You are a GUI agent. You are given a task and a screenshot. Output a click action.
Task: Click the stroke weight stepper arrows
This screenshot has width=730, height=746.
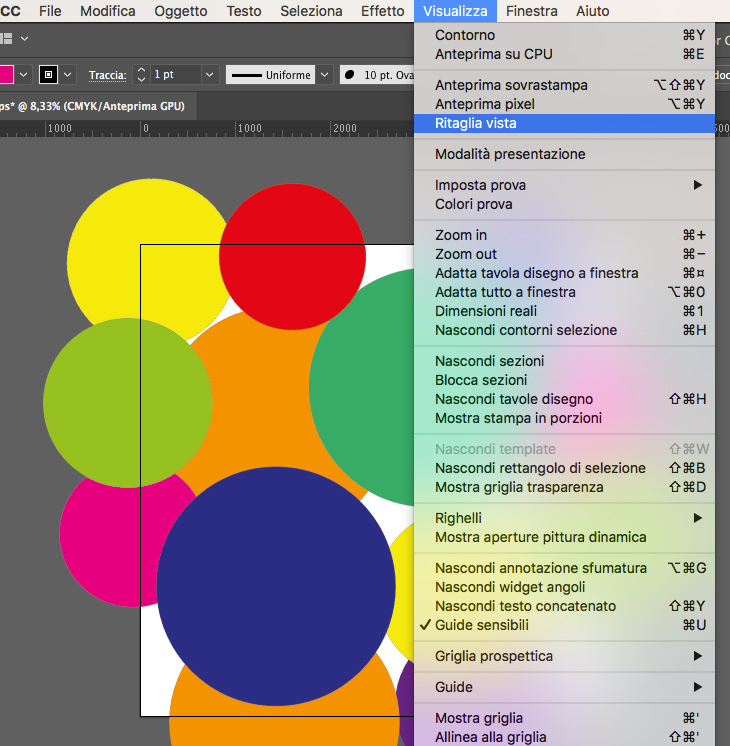141,75
